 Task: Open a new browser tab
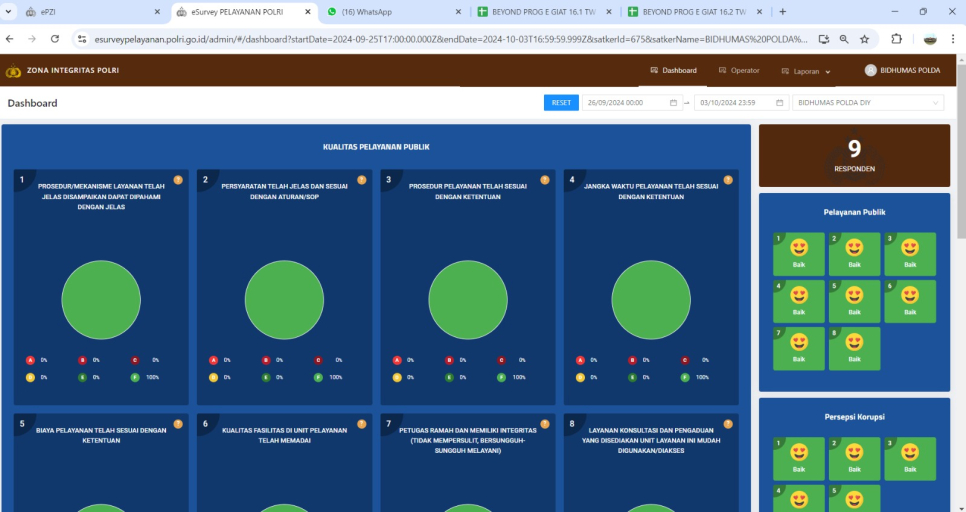pyautogui.click(x=782, y=12)
